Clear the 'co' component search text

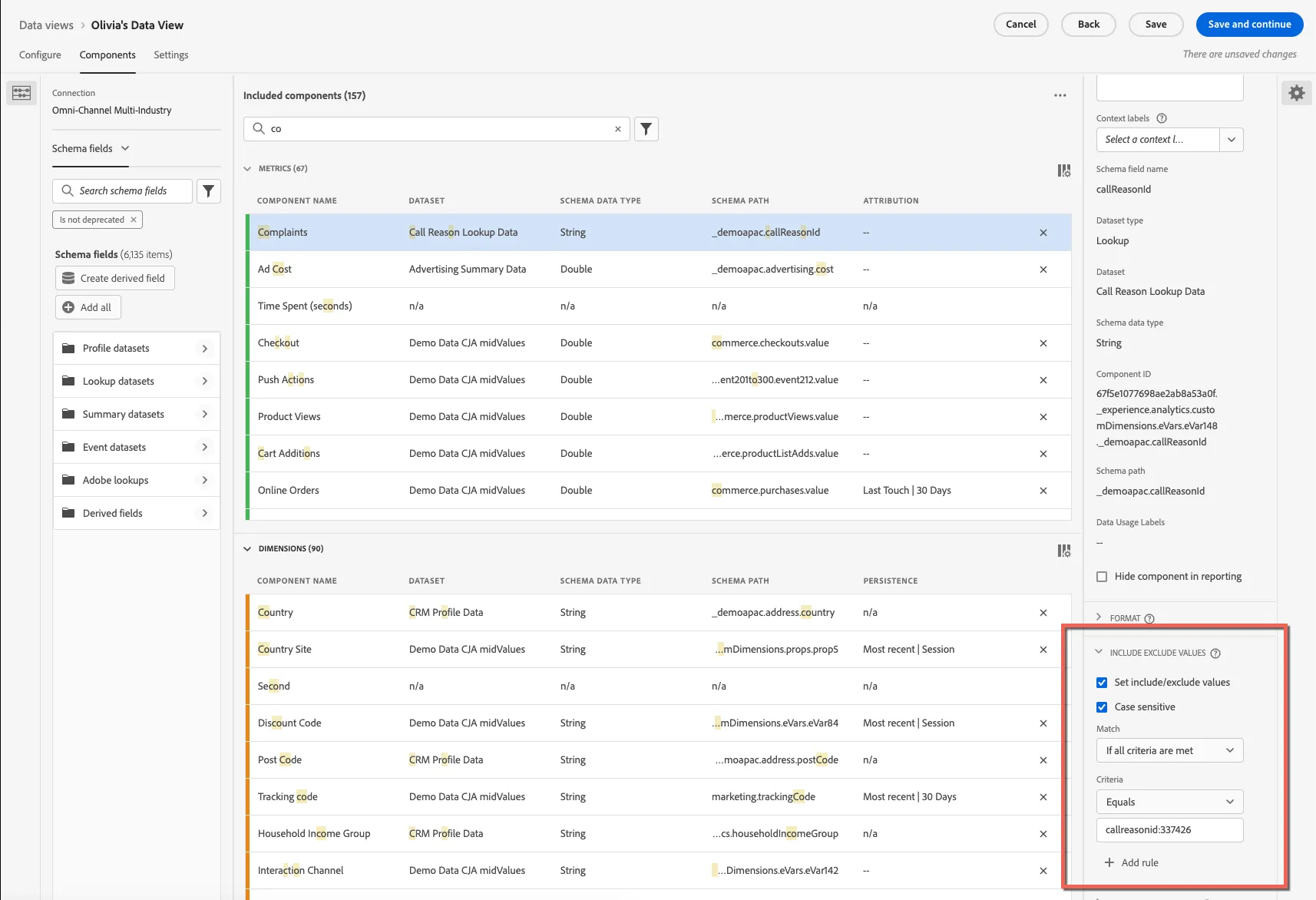coord(618,129)
